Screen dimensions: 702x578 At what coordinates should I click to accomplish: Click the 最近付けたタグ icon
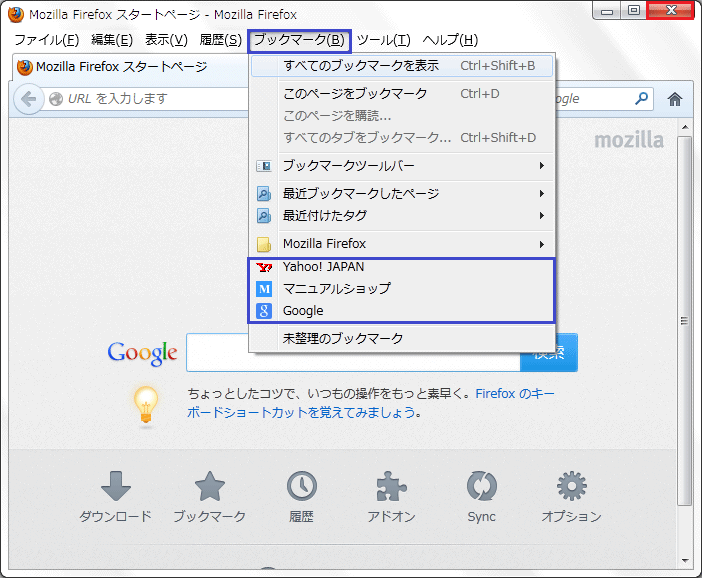(264, 216)
